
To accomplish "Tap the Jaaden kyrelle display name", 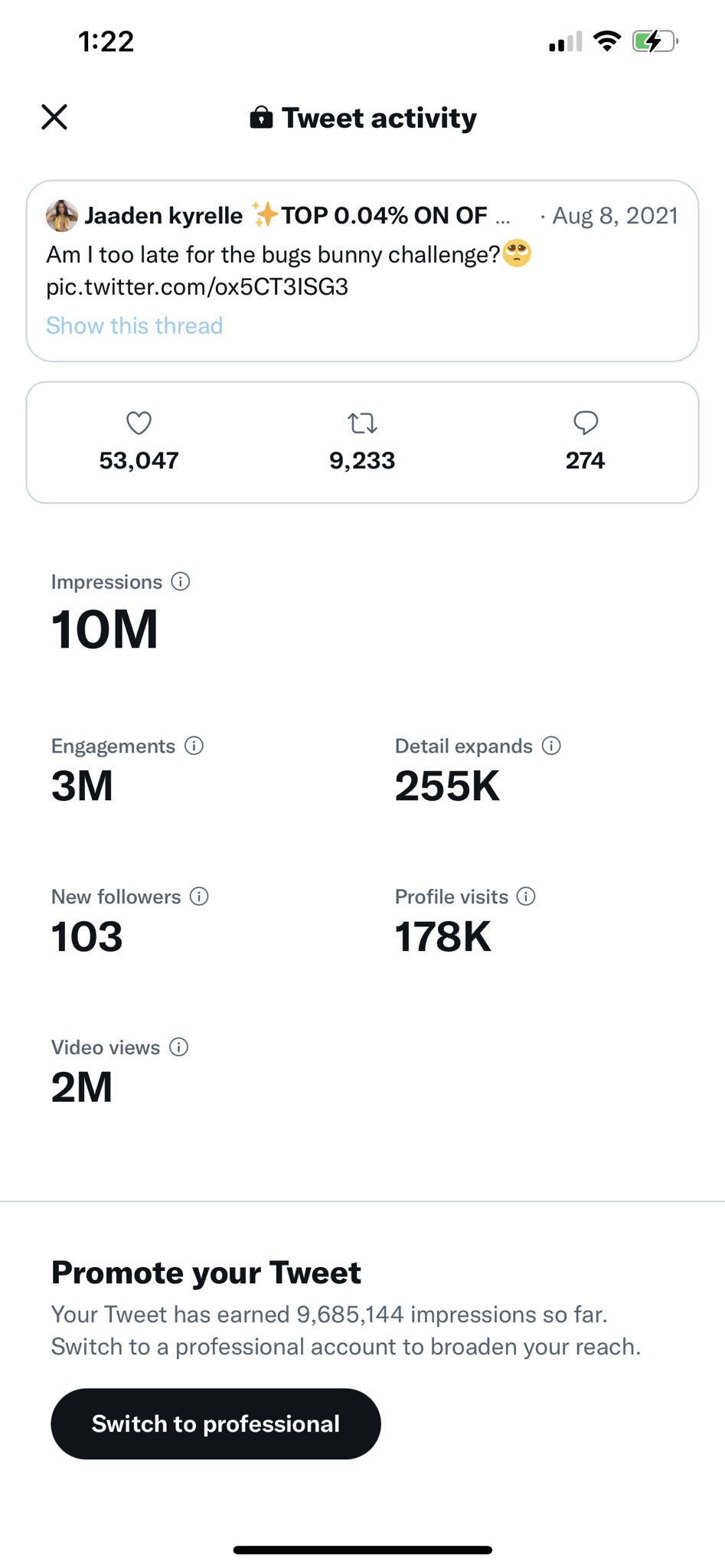I will click(164, 216).
